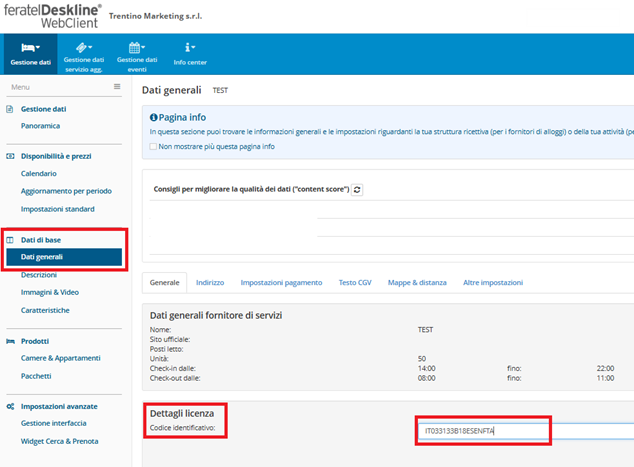634x467 pixels.
Task: Open Gestione interfaccia link
Action: [54, 423]
